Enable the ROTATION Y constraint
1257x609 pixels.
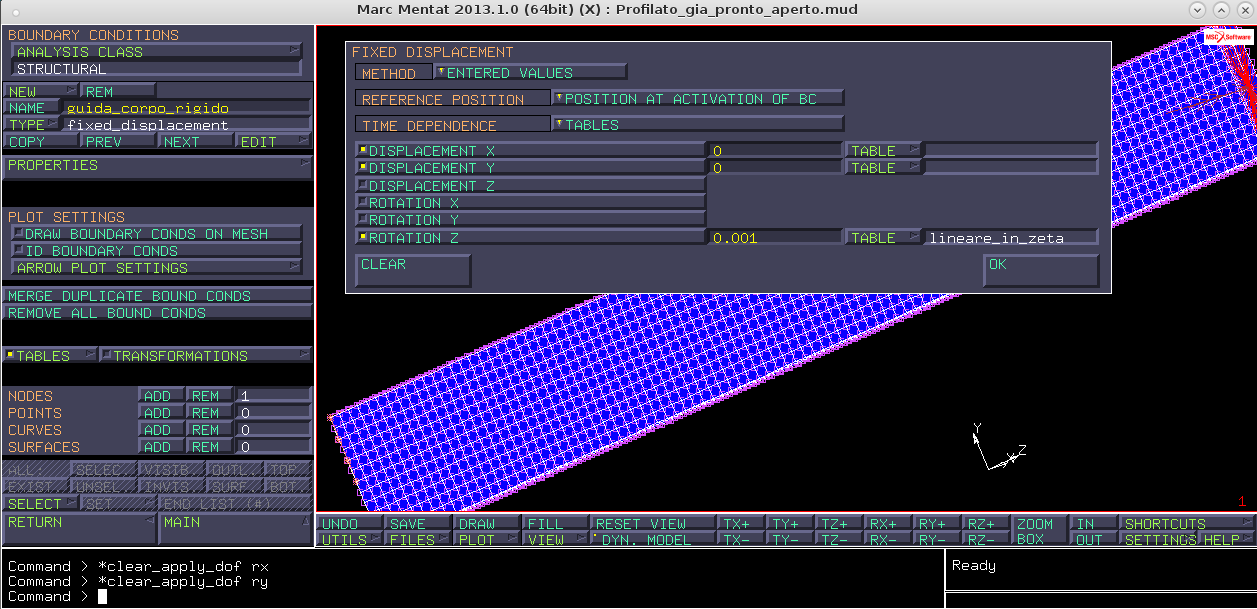(x=530, y=220)
